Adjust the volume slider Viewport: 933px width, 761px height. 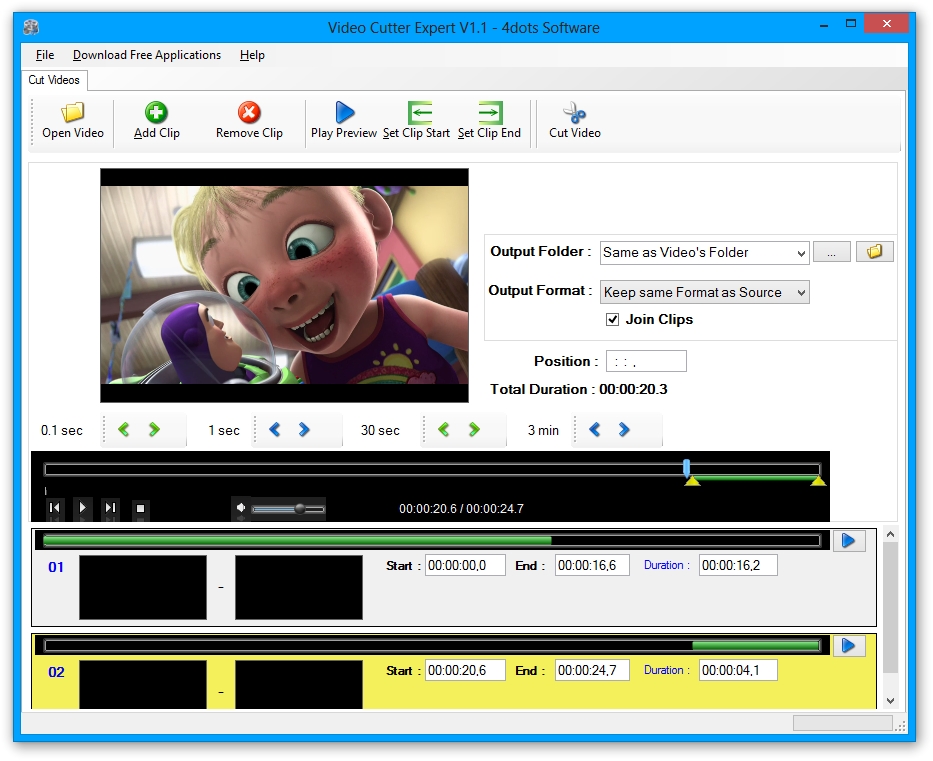click(x=299, y=507)
